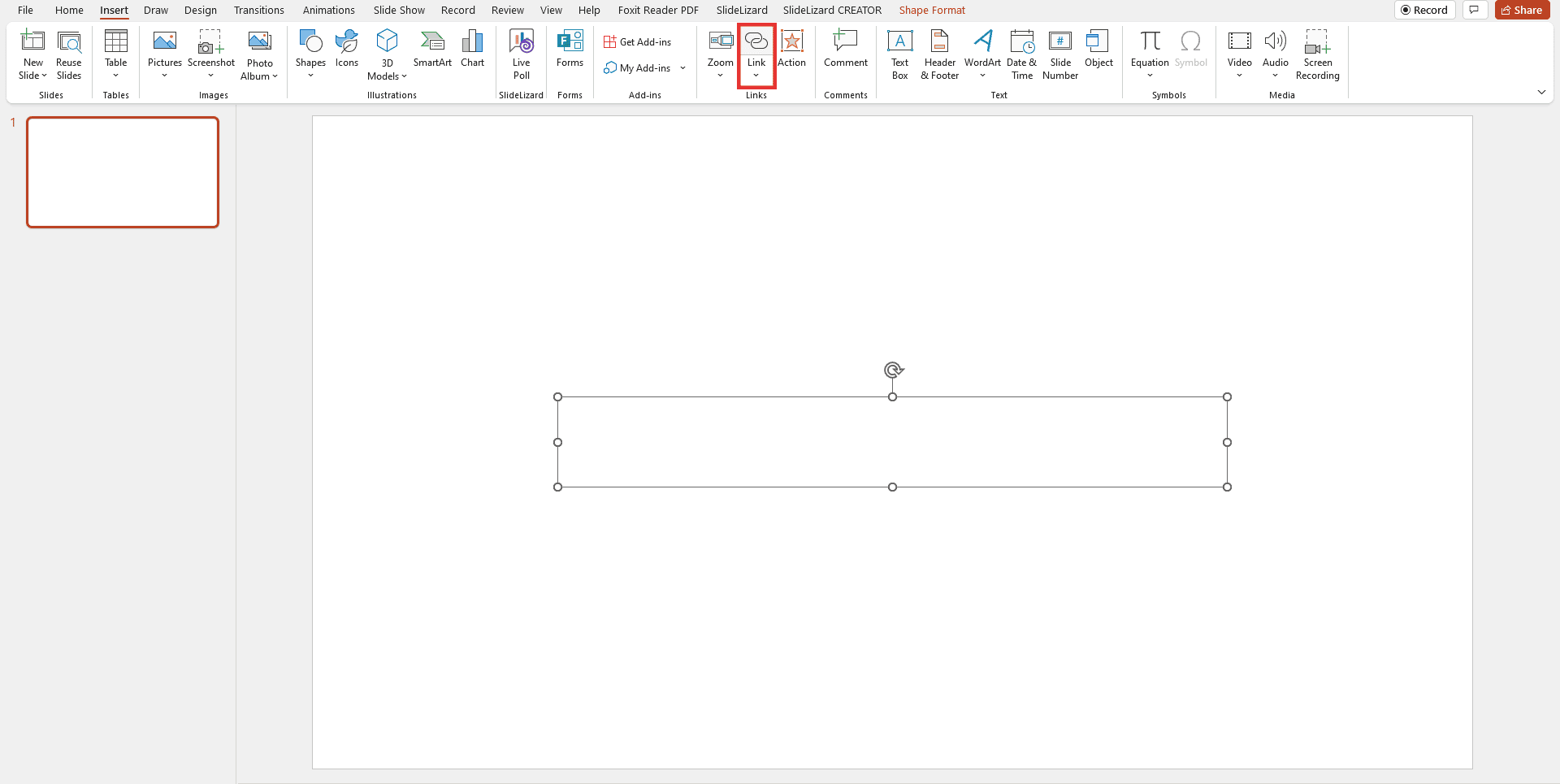Click the New Slide icon
Screen dimensions: 1560x784
coord(32,41)
